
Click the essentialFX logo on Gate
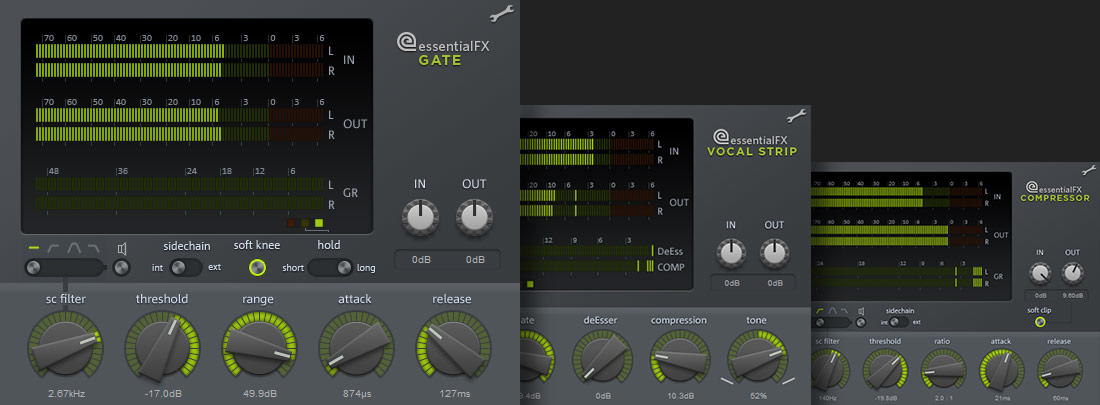[x=443, y=45]
